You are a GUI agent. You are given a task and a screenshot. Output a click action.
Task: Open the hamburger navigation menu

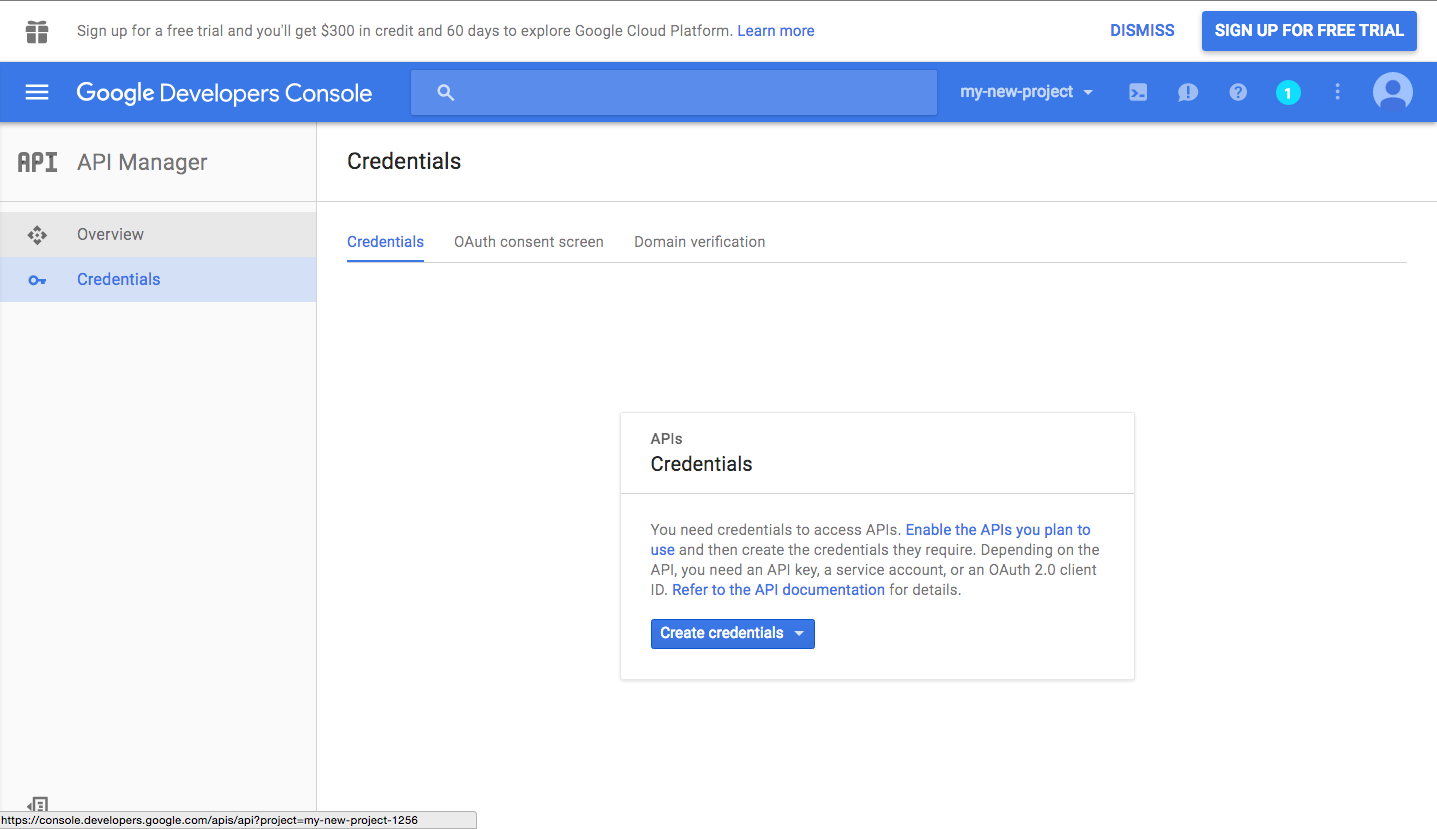click(x=37, y=92)
